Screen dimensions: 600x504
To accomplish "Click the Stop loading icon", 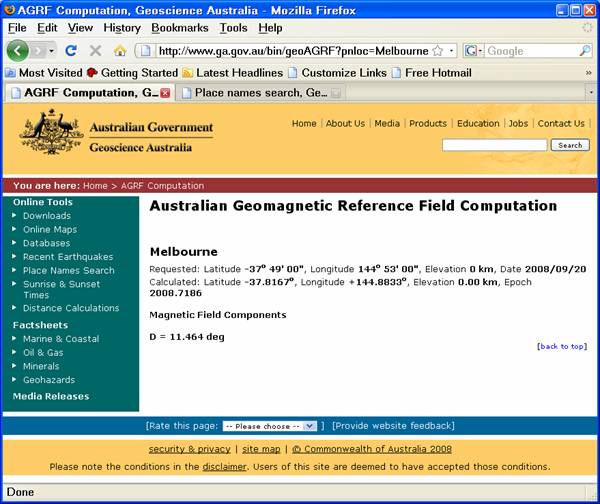I will (x=96, y=50).
